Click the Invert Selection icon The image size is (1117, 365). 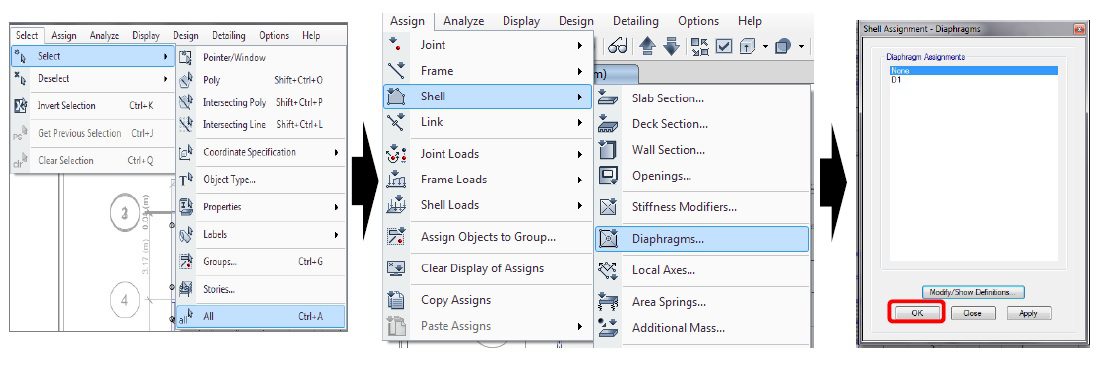pos(20,106)
